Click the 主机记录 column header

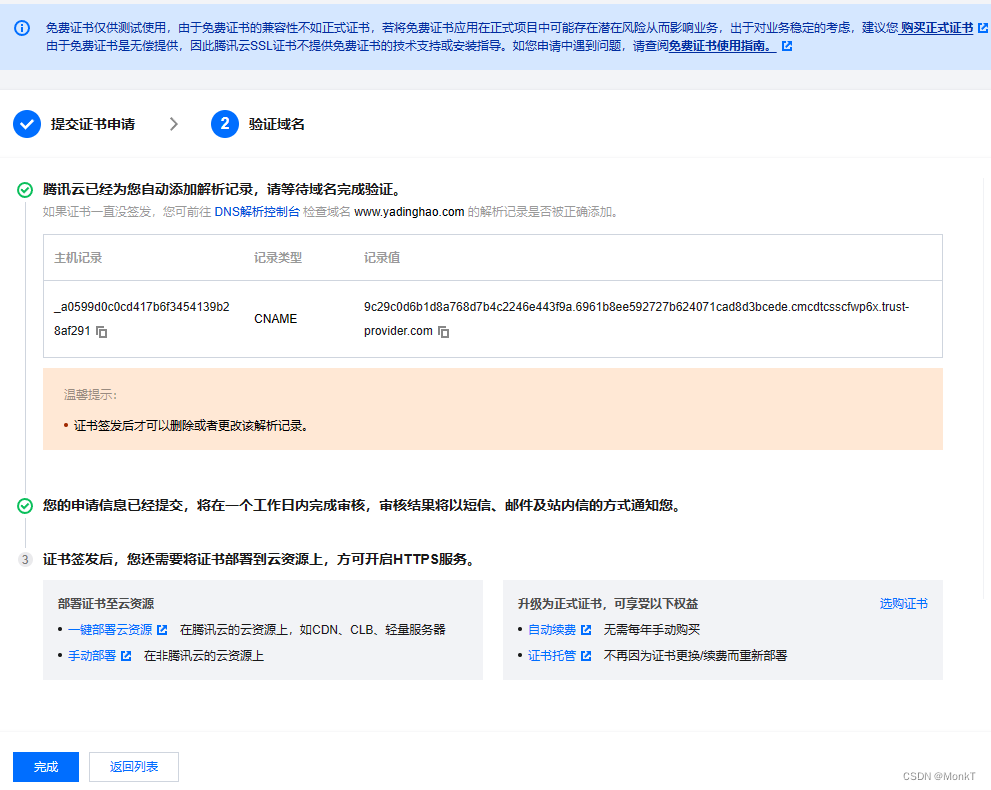[x=78, y=258]
